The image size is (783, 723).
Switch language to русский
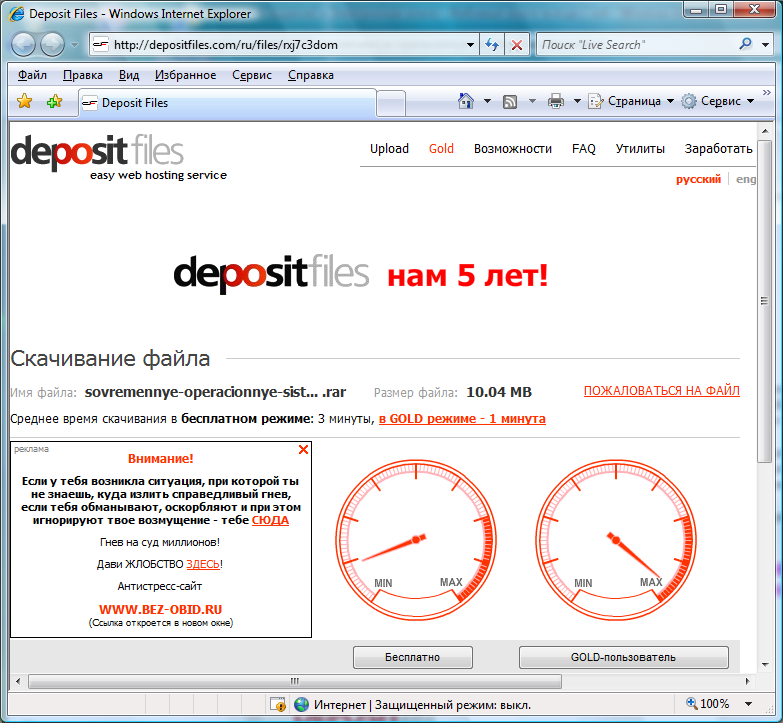tap(698, 179)
